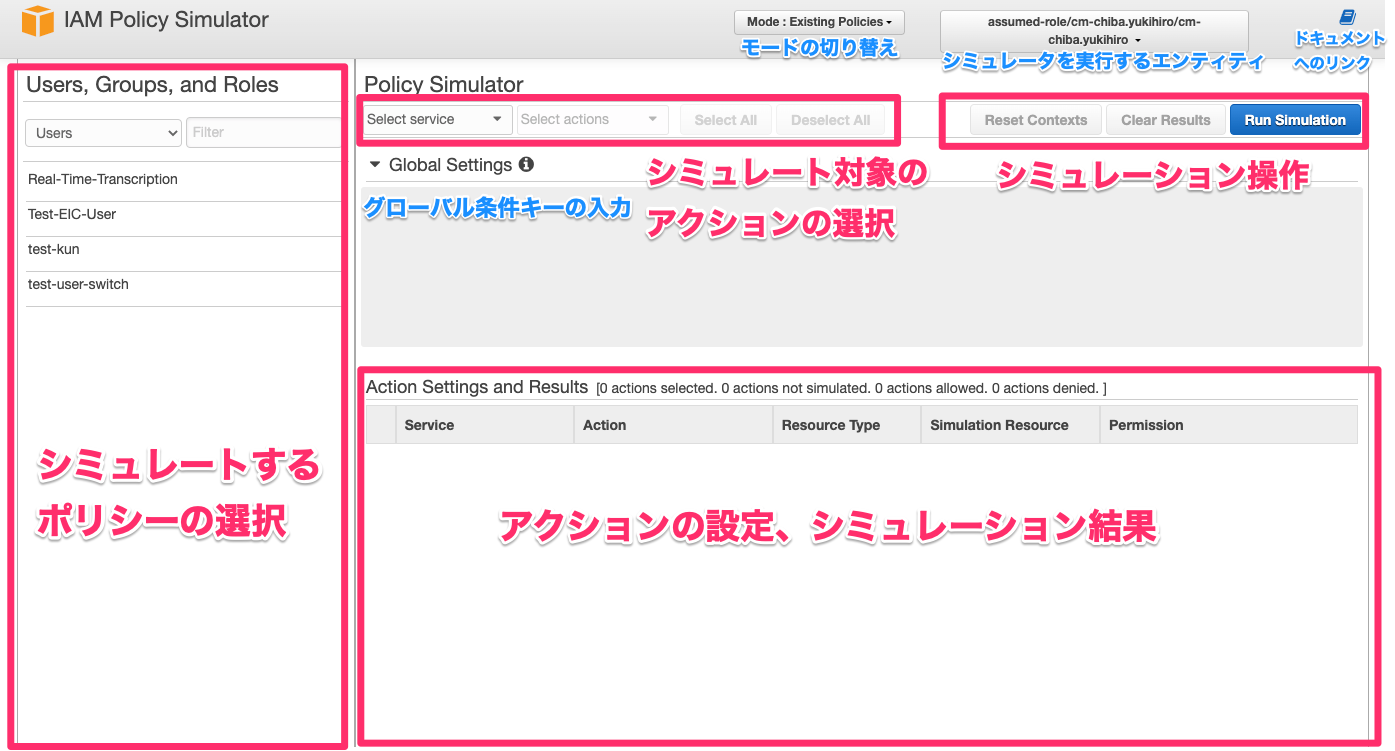Open the Select actions dropdown
The image size is (1395, 751).
pyautogui.click(x=592, y=118)
